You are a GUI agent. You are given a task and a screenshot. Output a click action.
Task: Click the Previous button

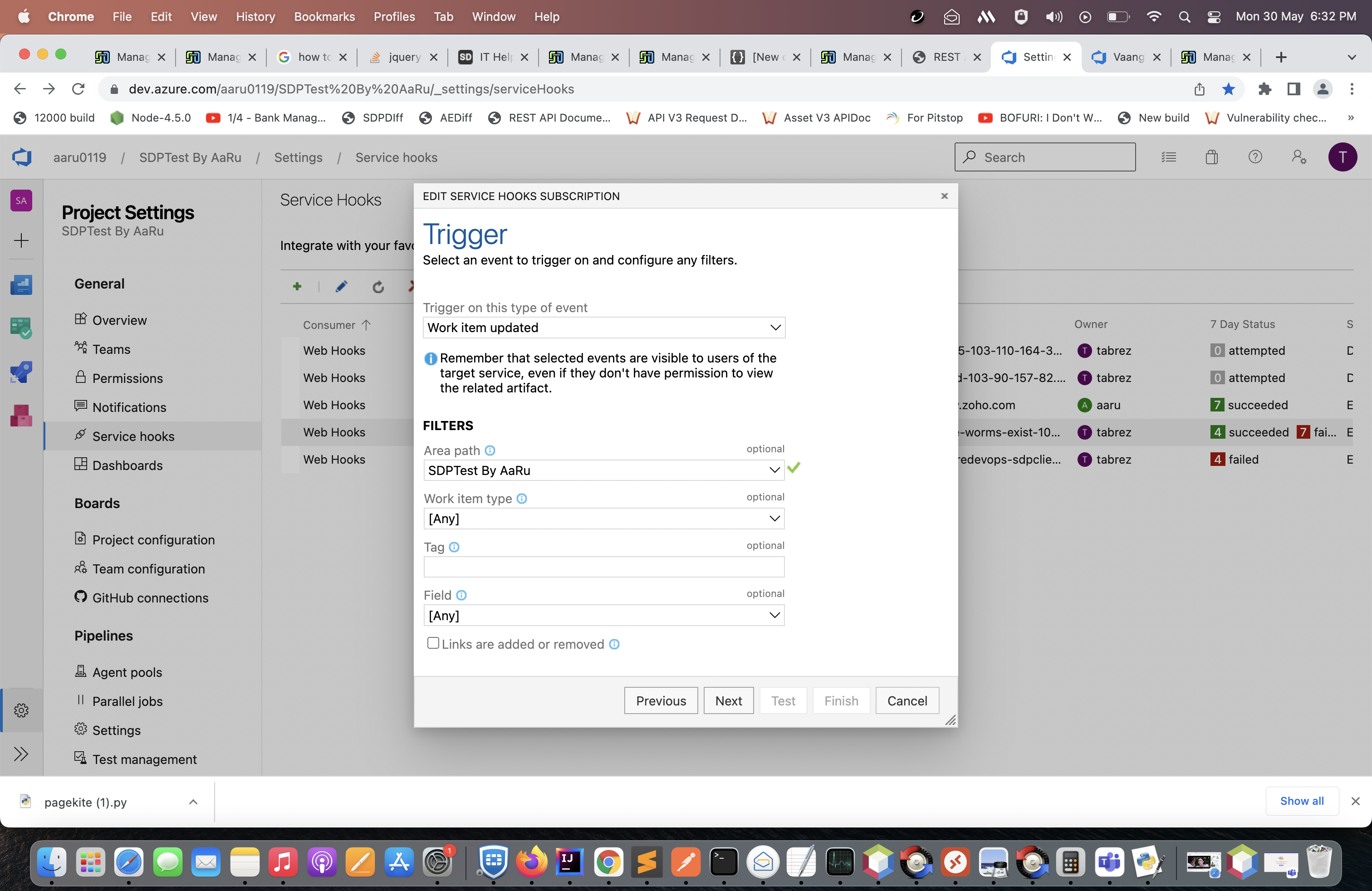[661, 701]
